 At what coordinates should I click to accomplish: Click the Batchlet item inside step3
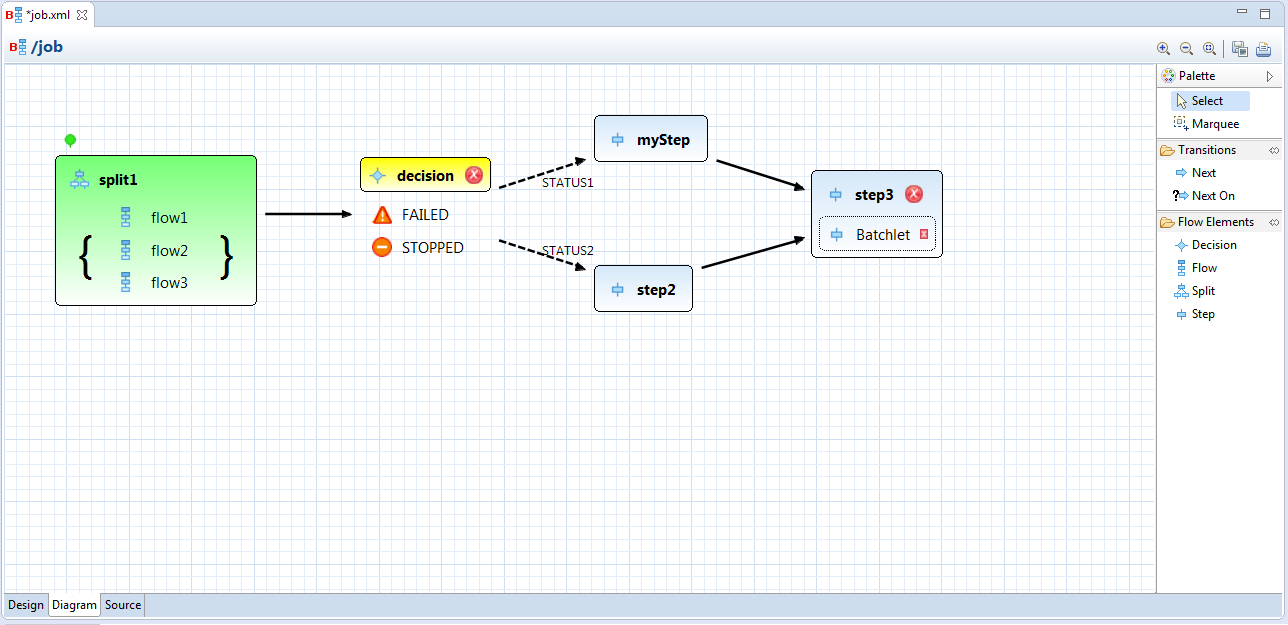(x=882, y=235)
